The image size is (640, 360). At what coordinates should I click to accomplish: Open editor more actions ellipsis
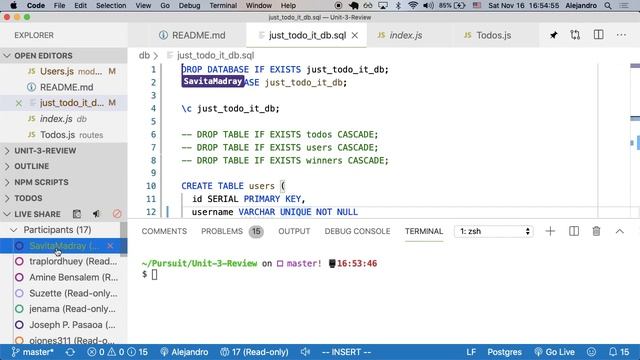point(621,35)
